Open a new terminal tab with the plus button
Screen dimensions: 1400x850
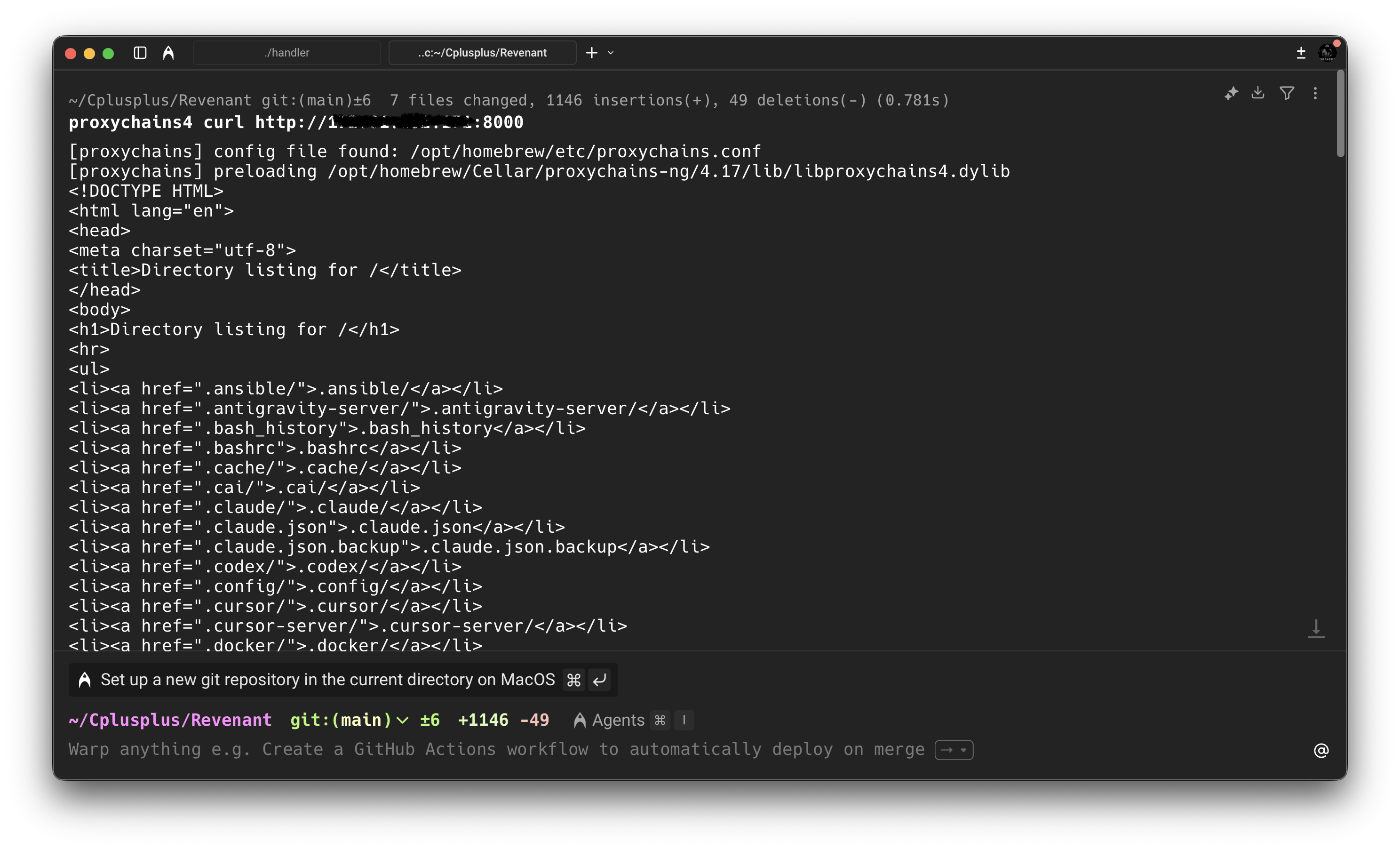tap(591, 53)
